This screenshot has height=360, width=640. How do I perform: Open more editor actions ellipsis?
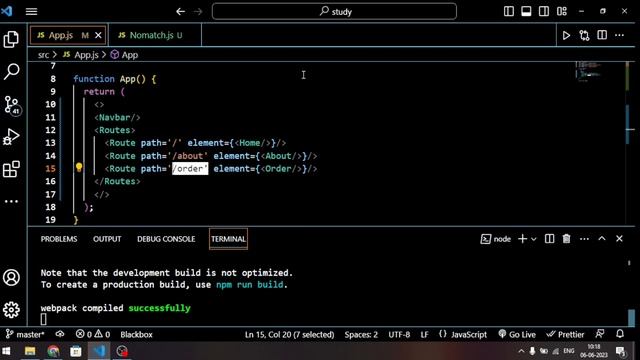620,35
